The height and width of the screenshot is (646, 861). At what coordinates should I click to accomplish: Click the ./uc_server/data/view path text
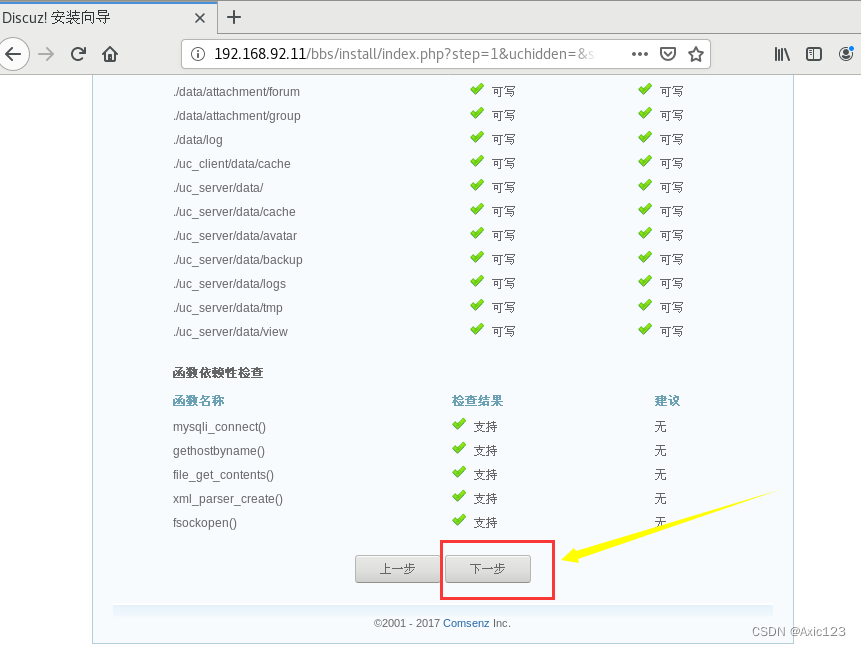(230, 332)
